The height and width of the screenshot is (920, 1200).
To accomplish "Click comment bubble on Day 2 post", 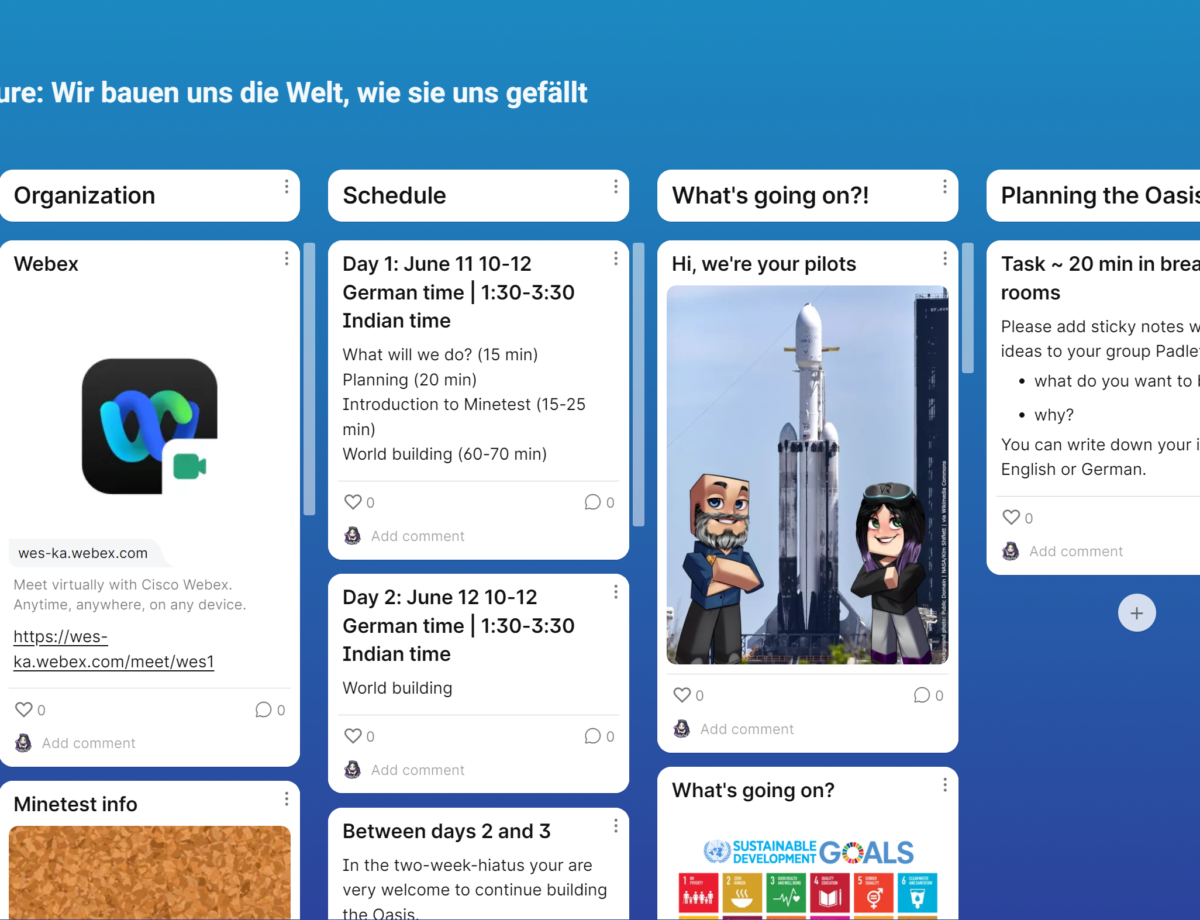I will point(593,736).
